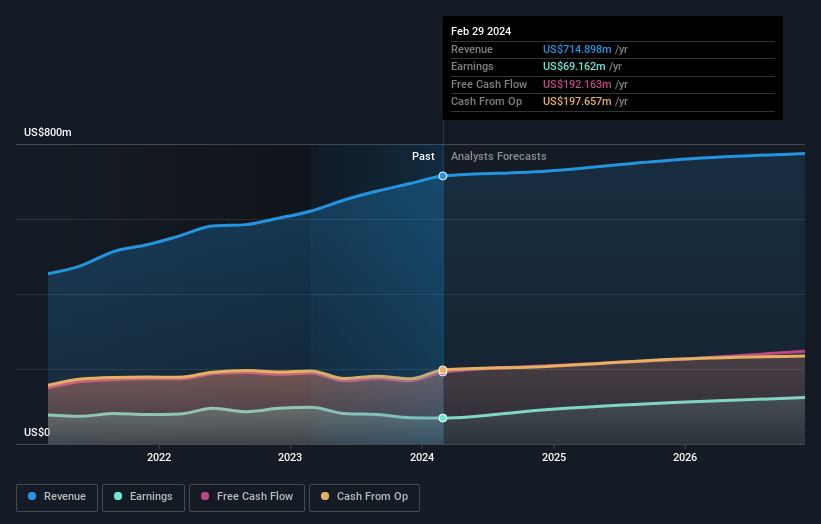Click the 2026 x-axis label
This screenshot has width=821, height=524.
[685, 457]
